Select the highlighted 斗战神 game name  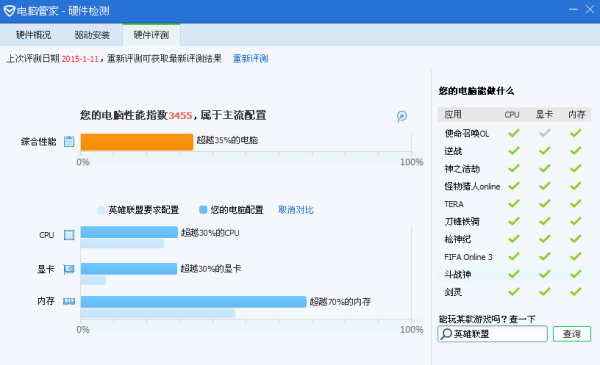pyautogui.click(x=458, y=274)
